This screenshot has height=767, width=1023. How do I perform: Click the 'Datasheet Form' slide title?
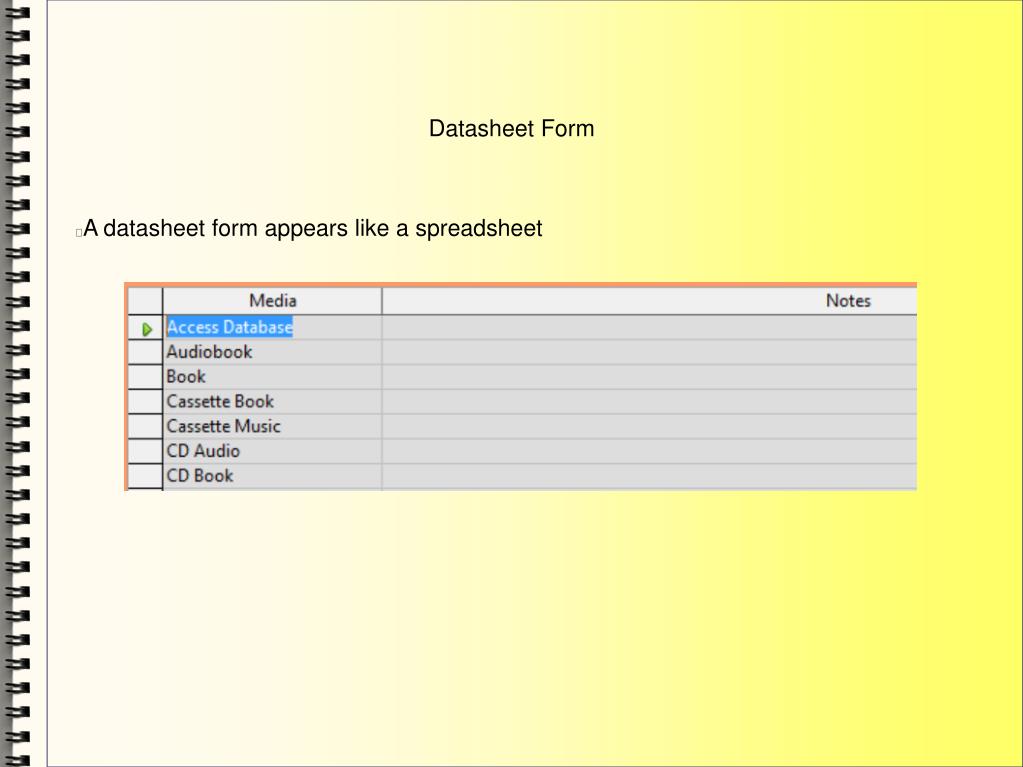click(512, 128)
